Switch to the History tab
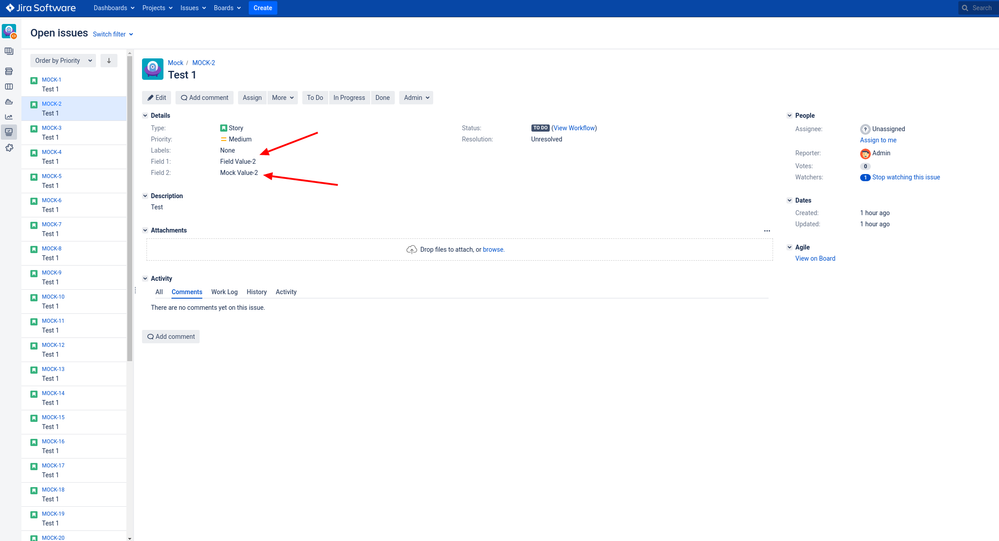Viewport: 999px width, 541px height. point(257,292)
